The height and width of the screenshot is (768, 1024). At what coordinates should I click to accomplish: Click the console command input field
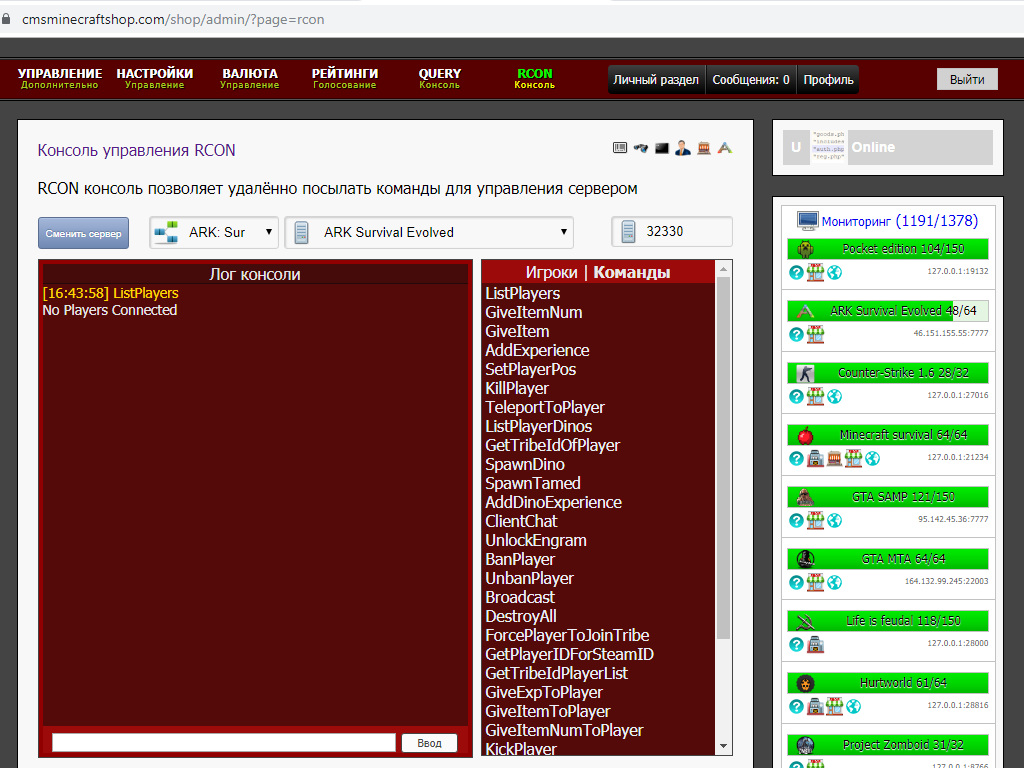click(224, 742)
